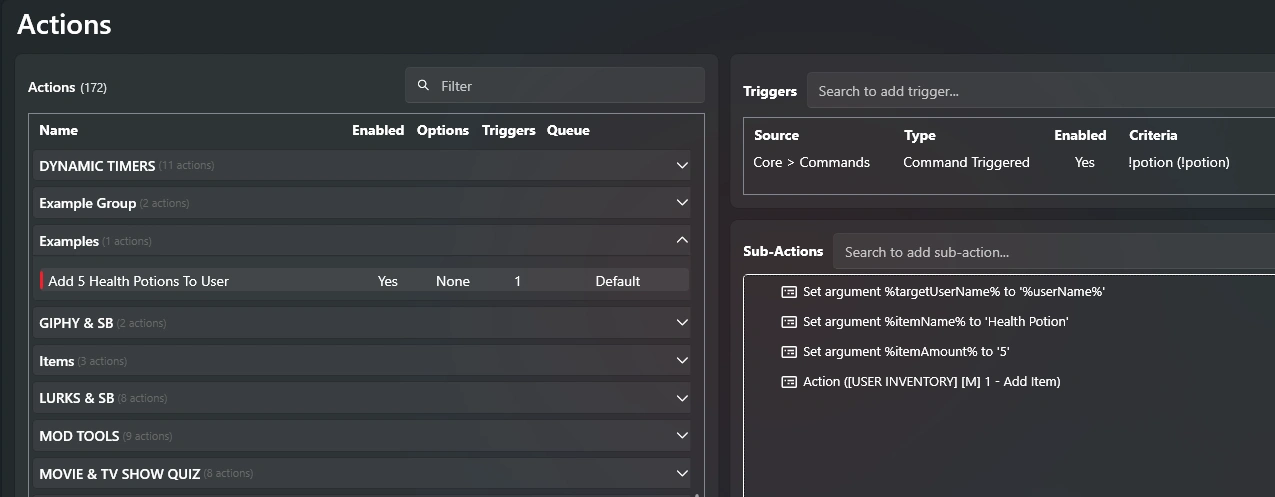Collapse the Examples group chevron

(682, 240)
